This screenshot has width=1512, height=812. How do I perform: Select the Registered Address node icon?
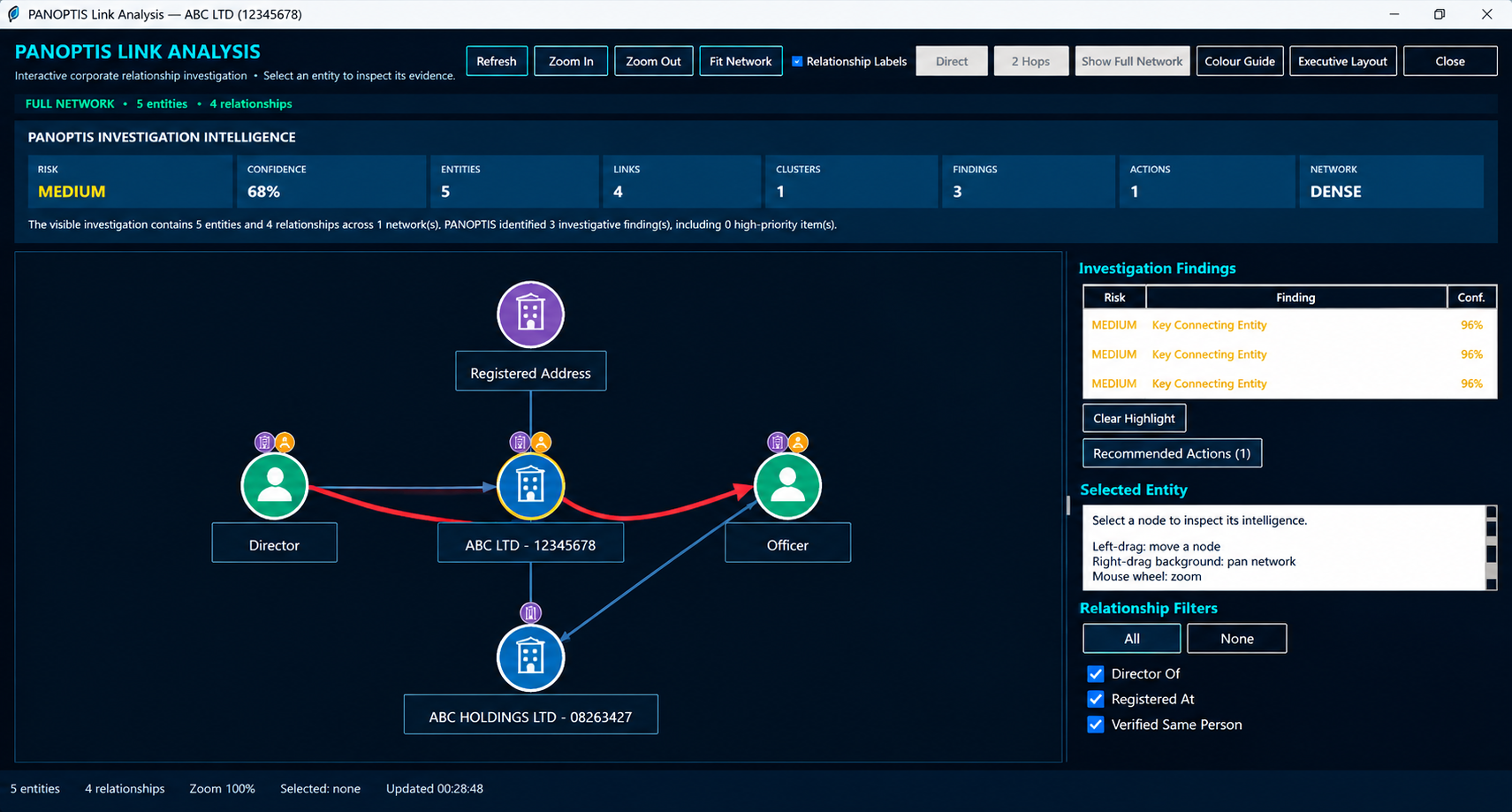(530, 315)
